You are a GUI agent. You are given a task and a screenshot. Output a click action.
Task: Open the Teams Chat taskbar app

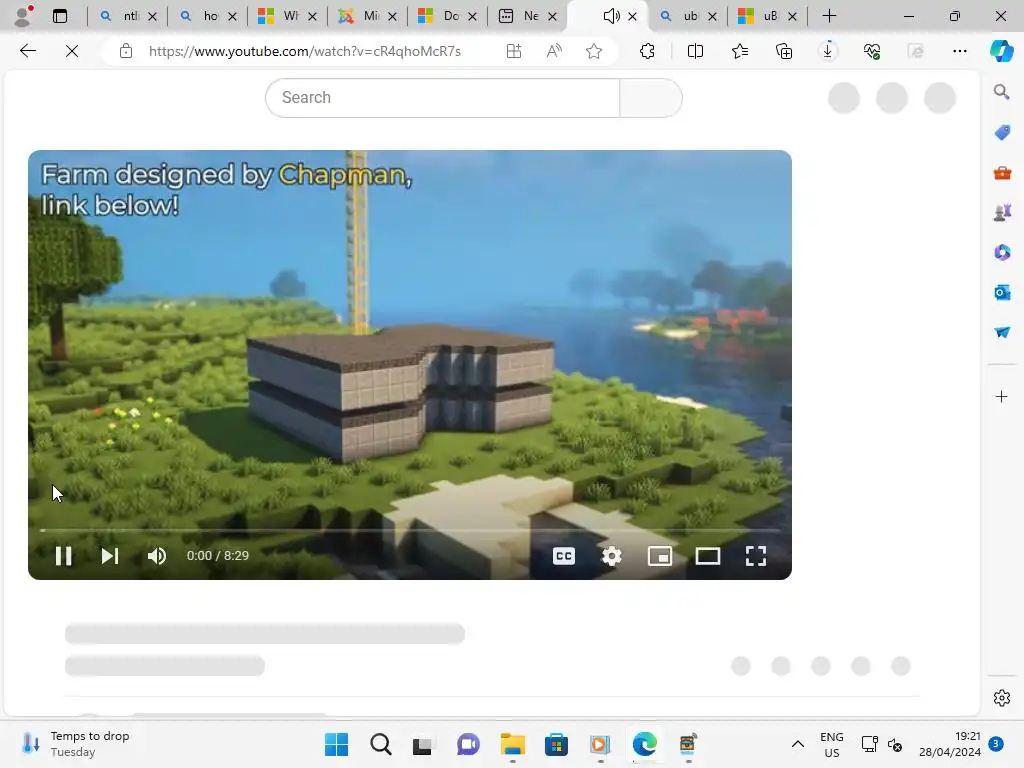coord(468,744)
